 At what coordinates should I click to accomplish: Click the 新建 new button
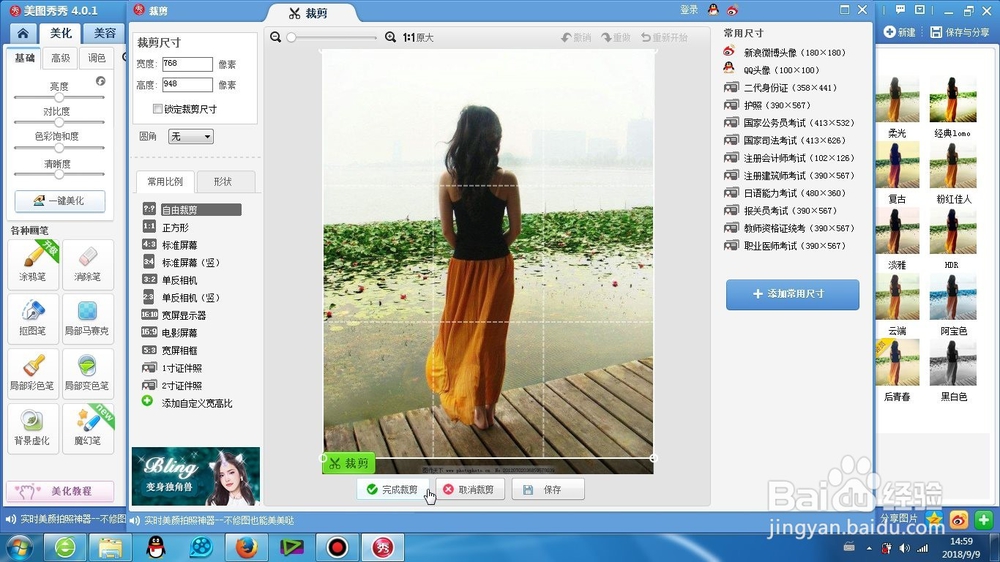[900, 32]
